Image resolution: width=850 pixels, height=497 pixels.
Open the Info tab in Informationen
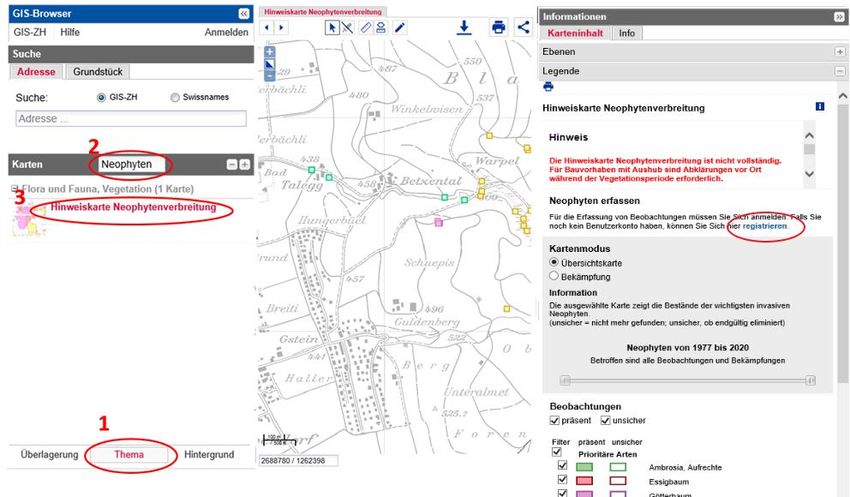click(626, 33)
